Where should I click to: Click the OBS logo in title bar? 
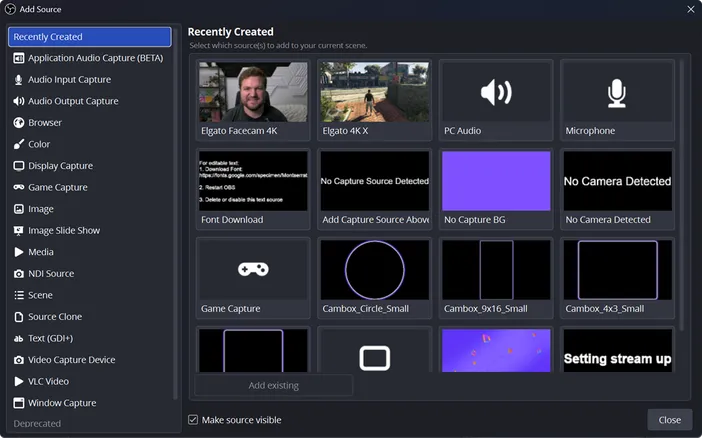[10, 9]
